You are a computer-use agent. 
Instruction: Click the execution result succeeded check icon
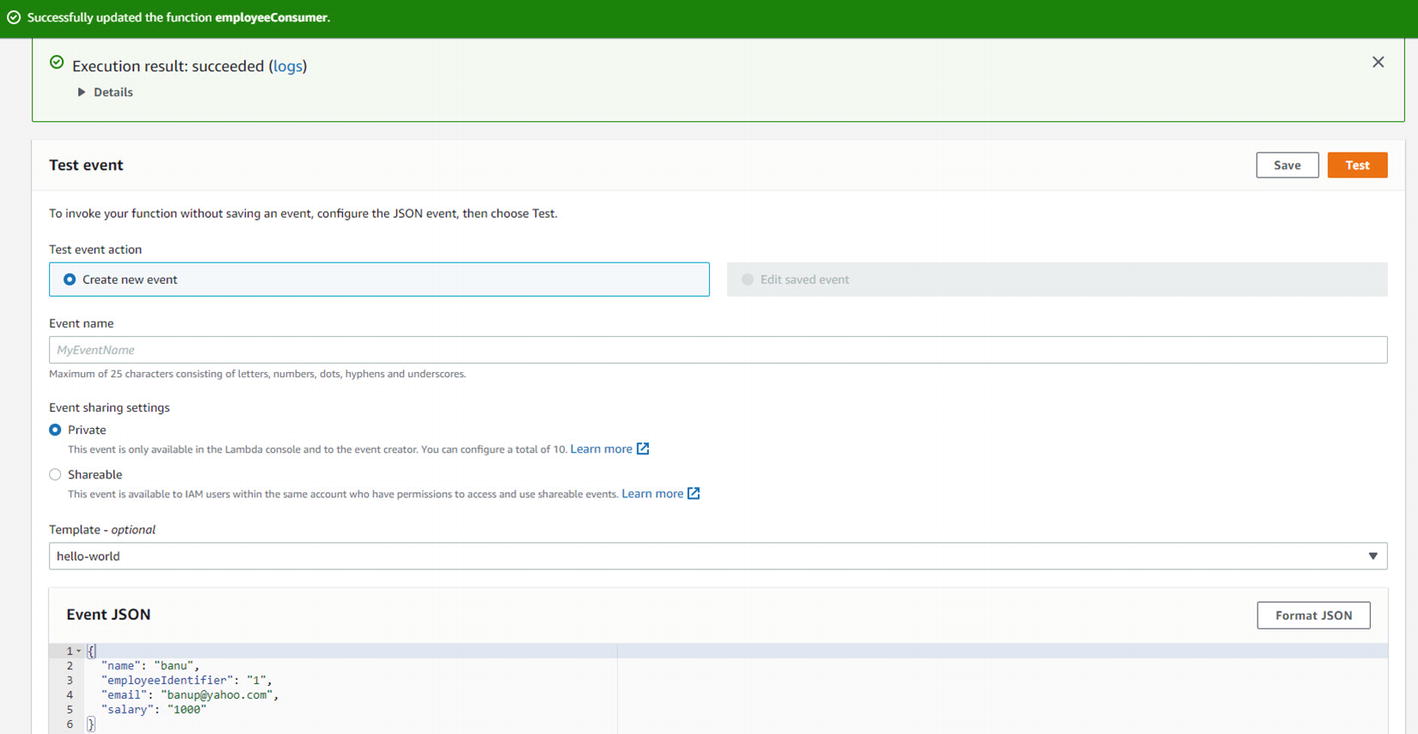(57, 63)
